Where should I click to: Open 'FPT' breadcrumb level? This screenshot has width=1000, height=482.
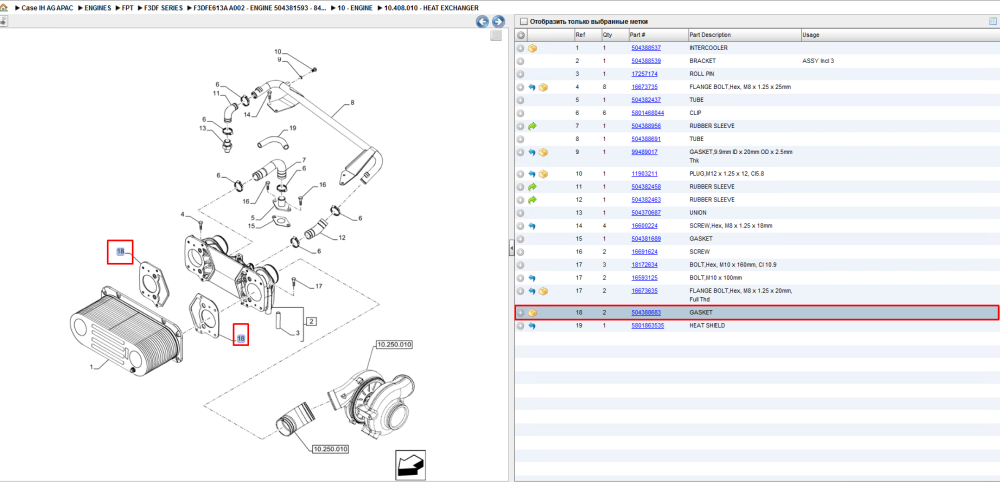128,8
